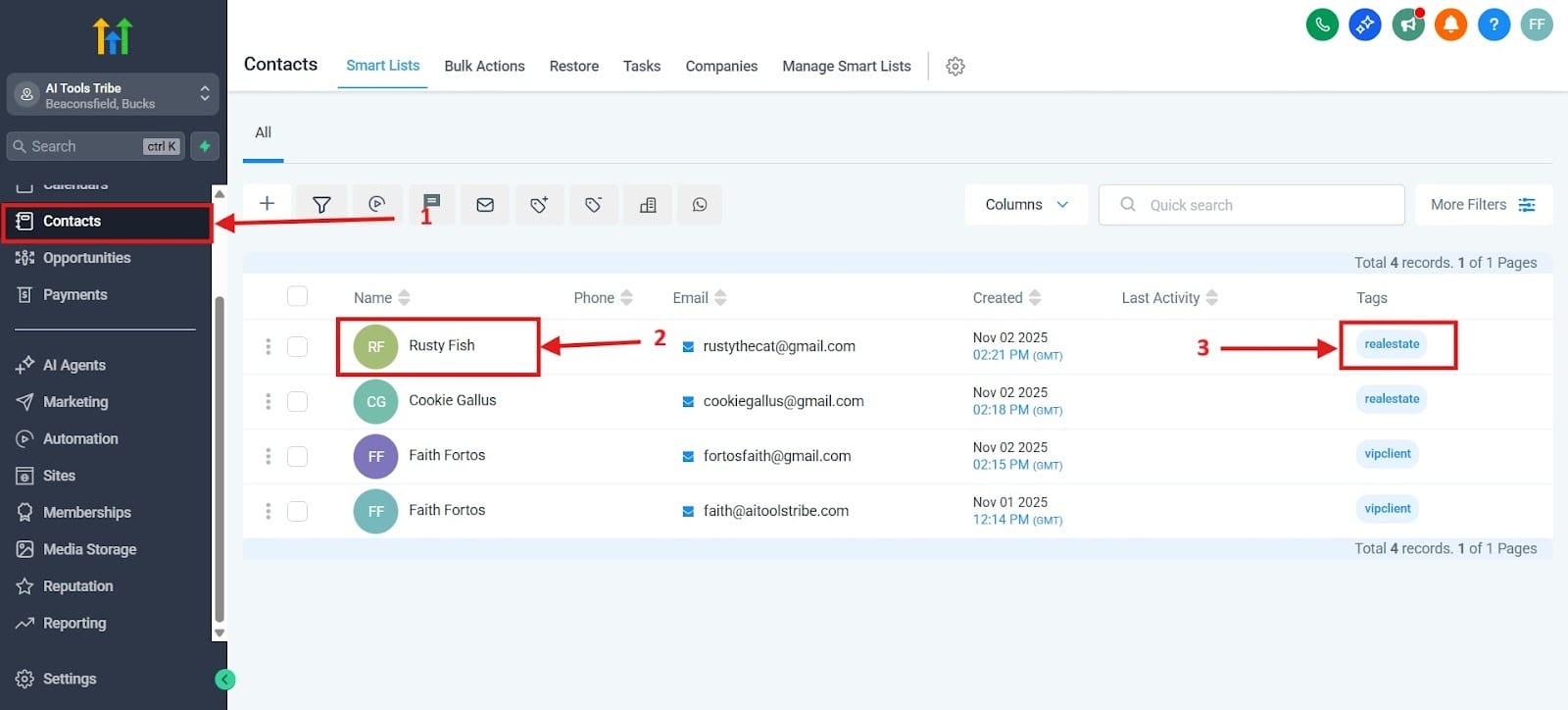Click the More Filters sliders icon
The height and width of the screenshot is (710, 1568).
pos(1527,204)
